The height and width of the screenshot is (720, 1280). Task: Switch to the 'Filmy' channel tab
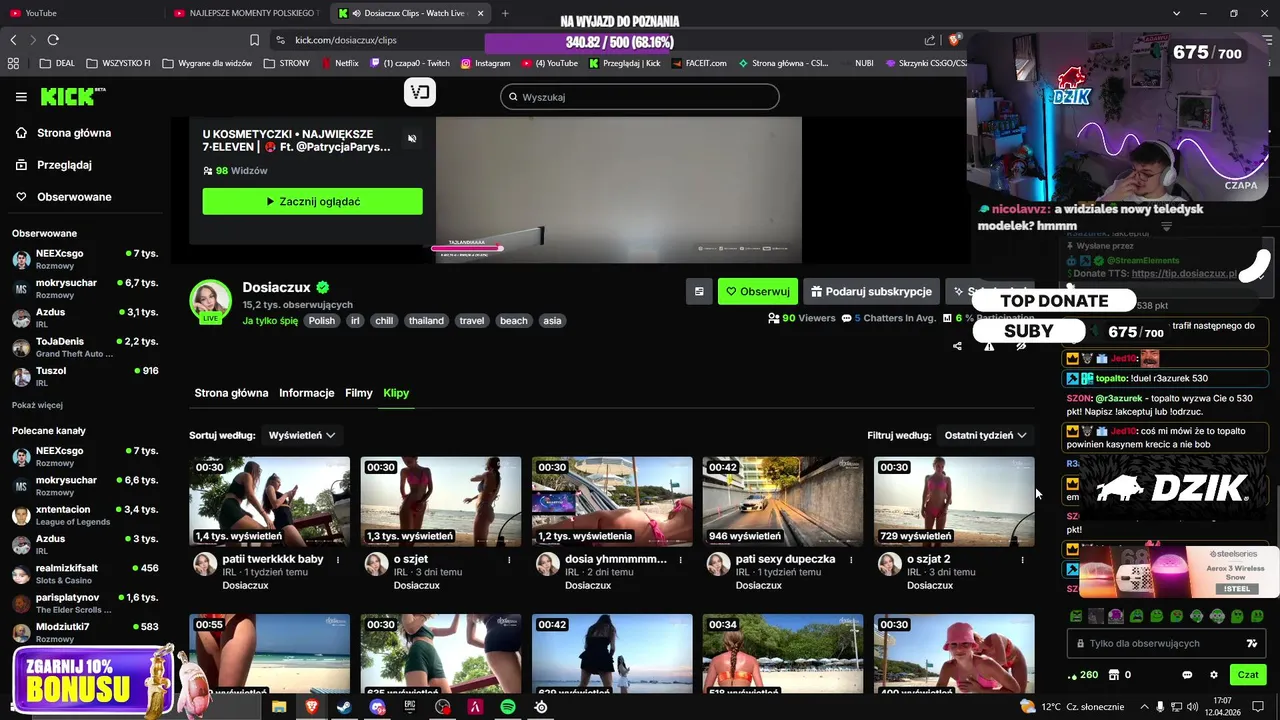tap(359, 393)
